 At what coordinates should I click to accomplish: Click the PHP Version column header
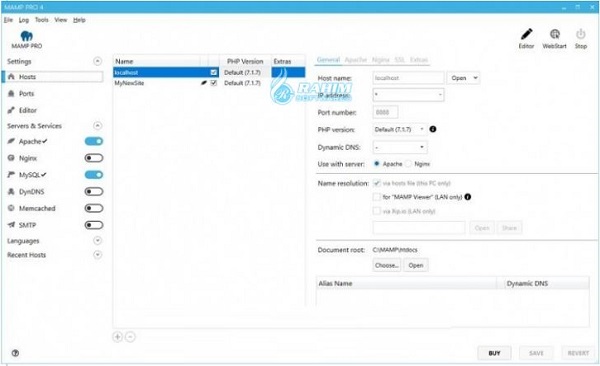(245, 61)
